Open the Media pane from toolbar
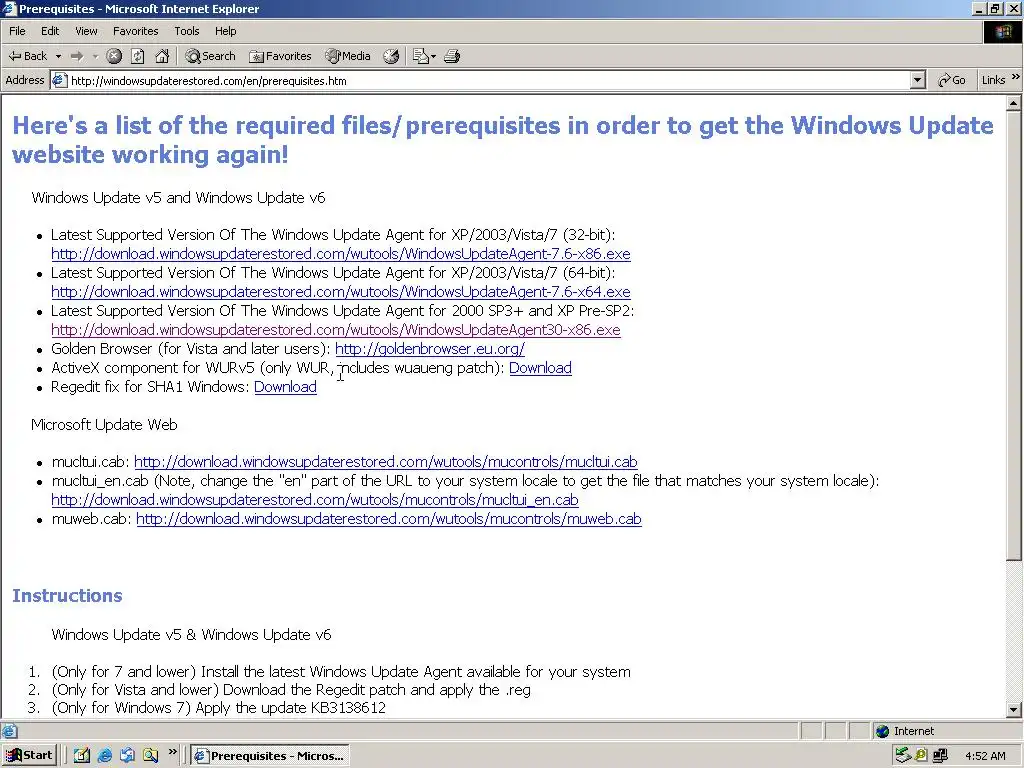 [348, 56]
